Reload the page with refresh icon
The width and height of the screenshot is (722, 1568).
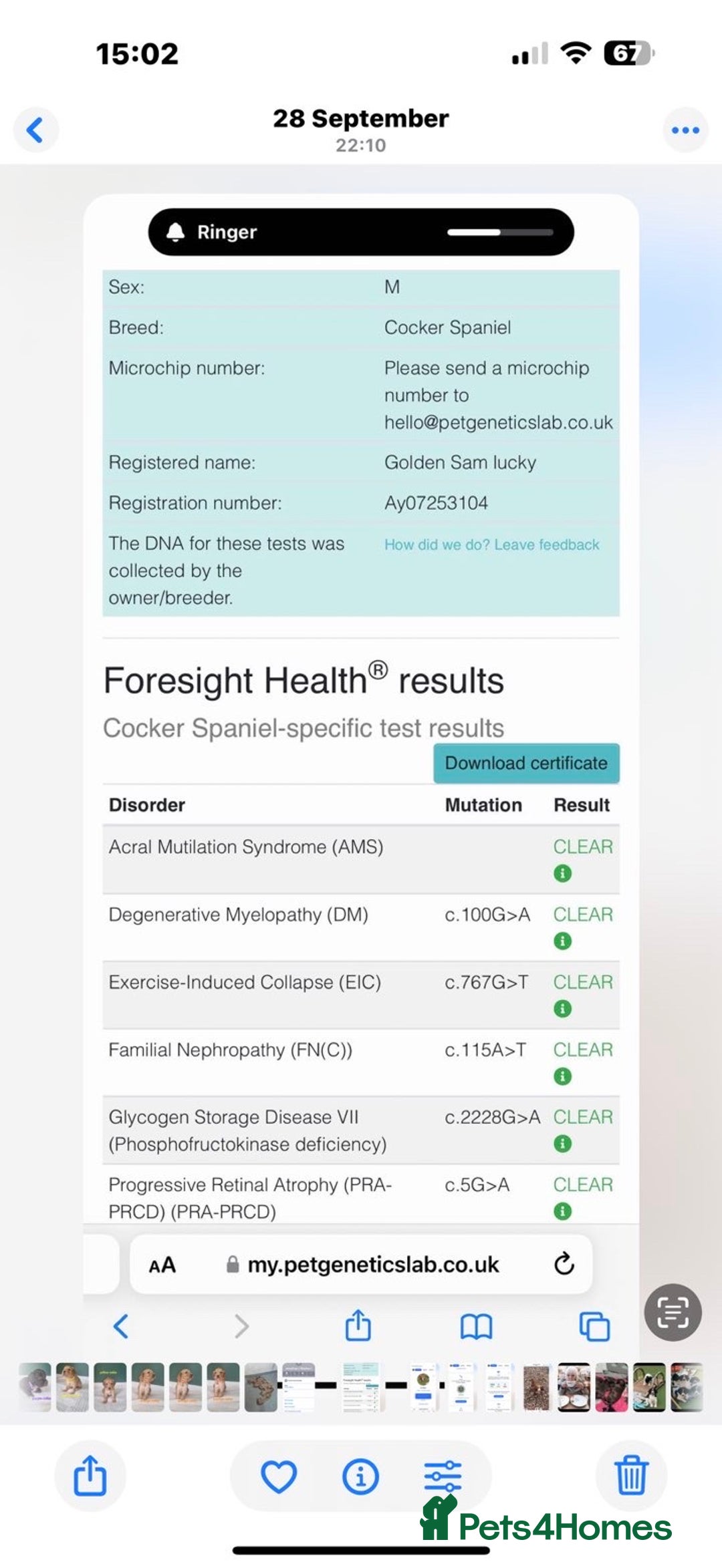tap(564, 1264)
